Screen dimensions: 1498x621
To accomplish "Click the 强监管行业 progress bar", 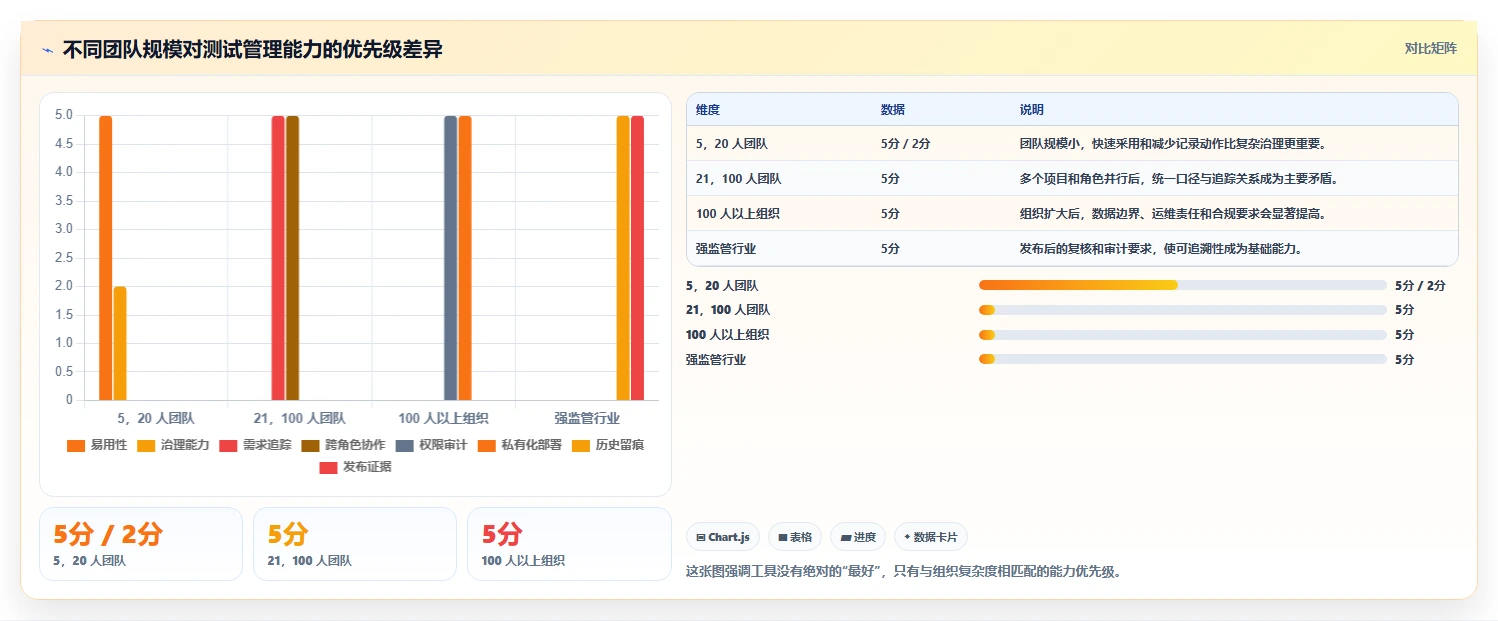I will (x=1183, y=359).
